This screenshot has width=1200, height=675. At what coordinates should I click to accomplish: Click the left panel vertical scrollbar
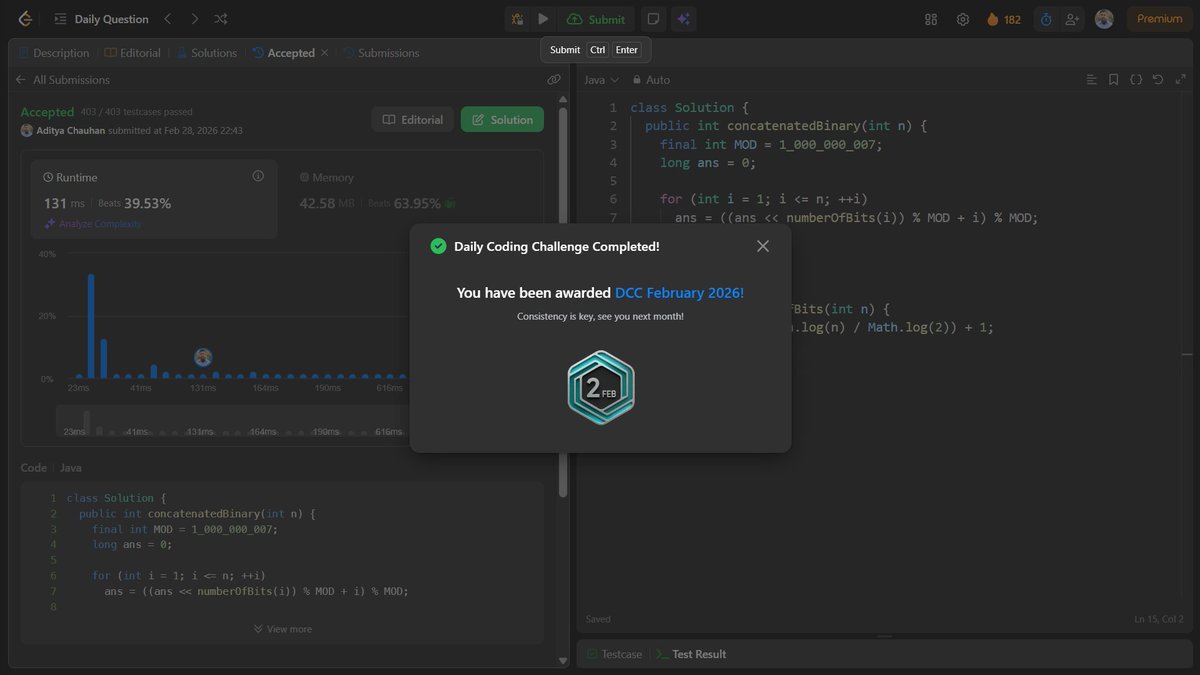click(x=563, y=300)
